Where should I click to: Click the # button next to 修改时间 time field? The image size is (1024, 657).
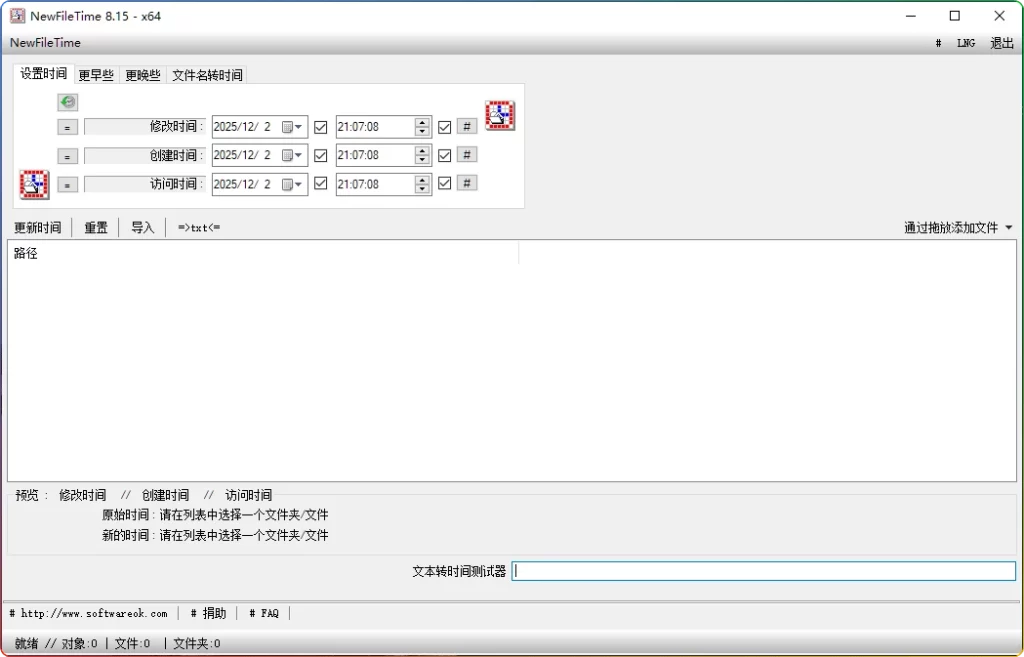point(466,126)
